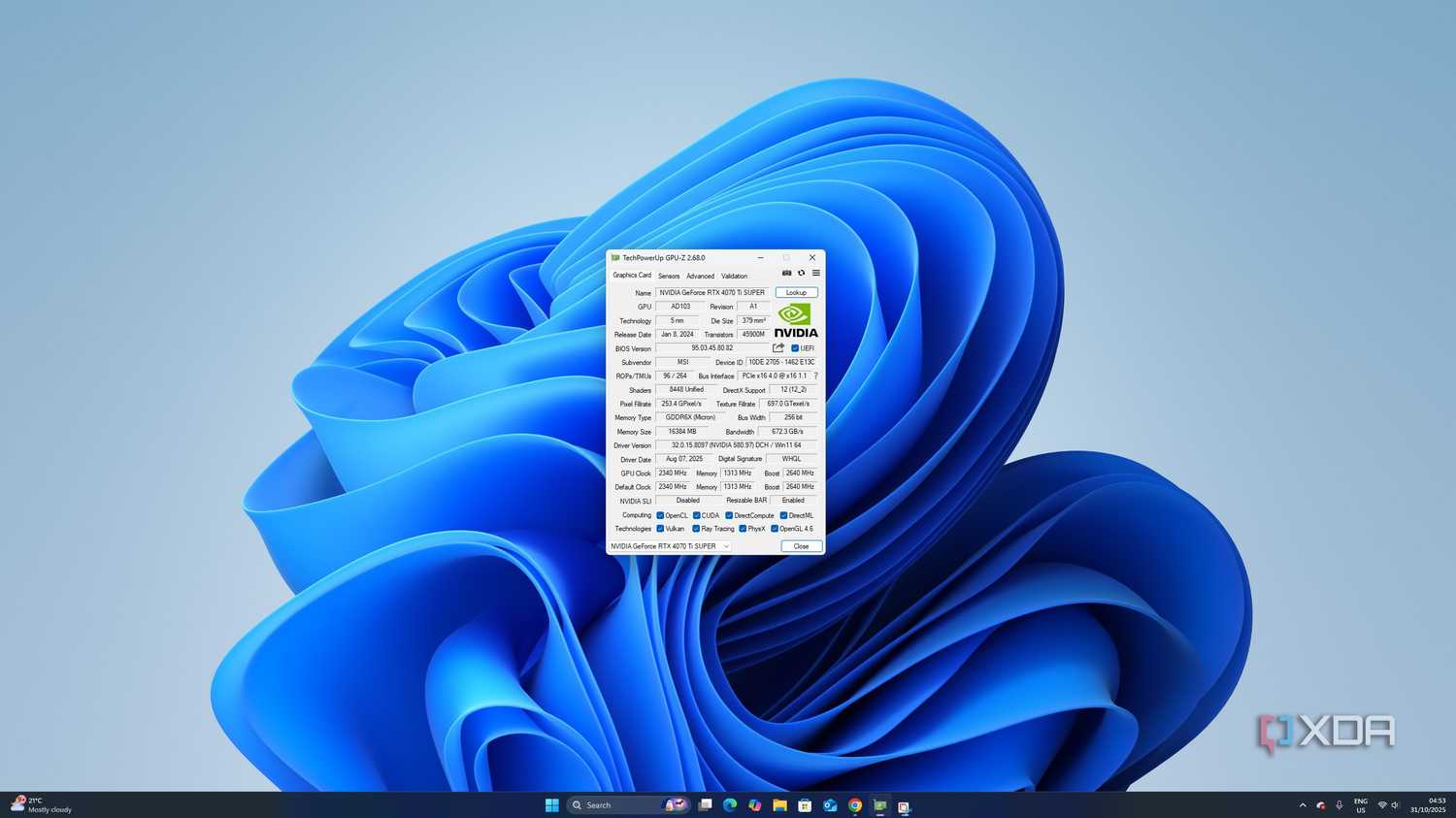Click the GPU-Z taskbar icon
This screenshot has width=1456, height=818.
[x=879, y=804]
